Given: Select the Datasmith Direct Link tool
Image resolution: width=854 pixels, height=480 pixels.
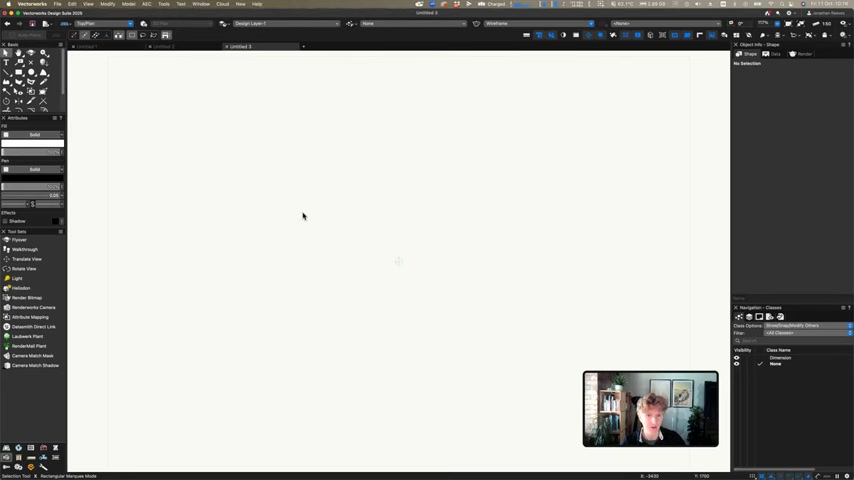Looking at the screenshot, I should [x=33, y=327].
